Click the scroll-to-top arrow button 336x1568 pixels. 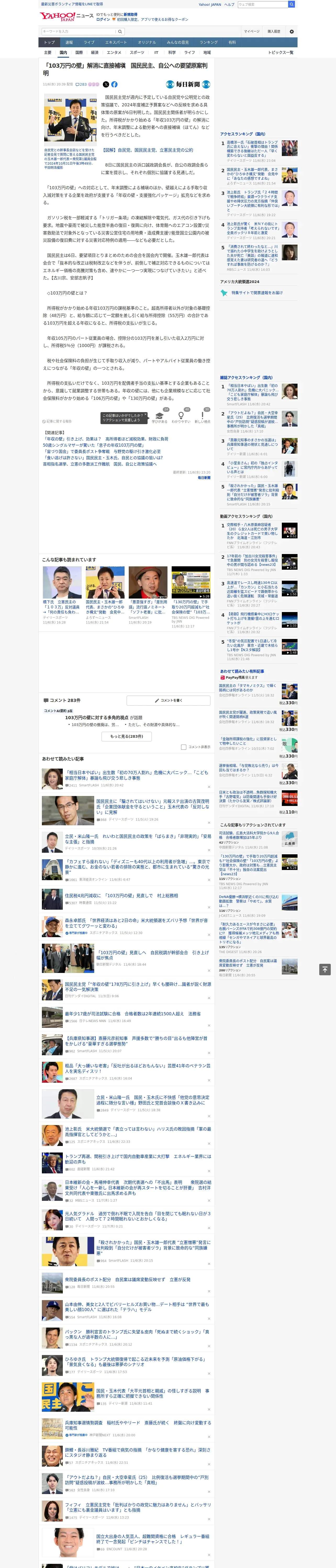click(x=325, y=969)
